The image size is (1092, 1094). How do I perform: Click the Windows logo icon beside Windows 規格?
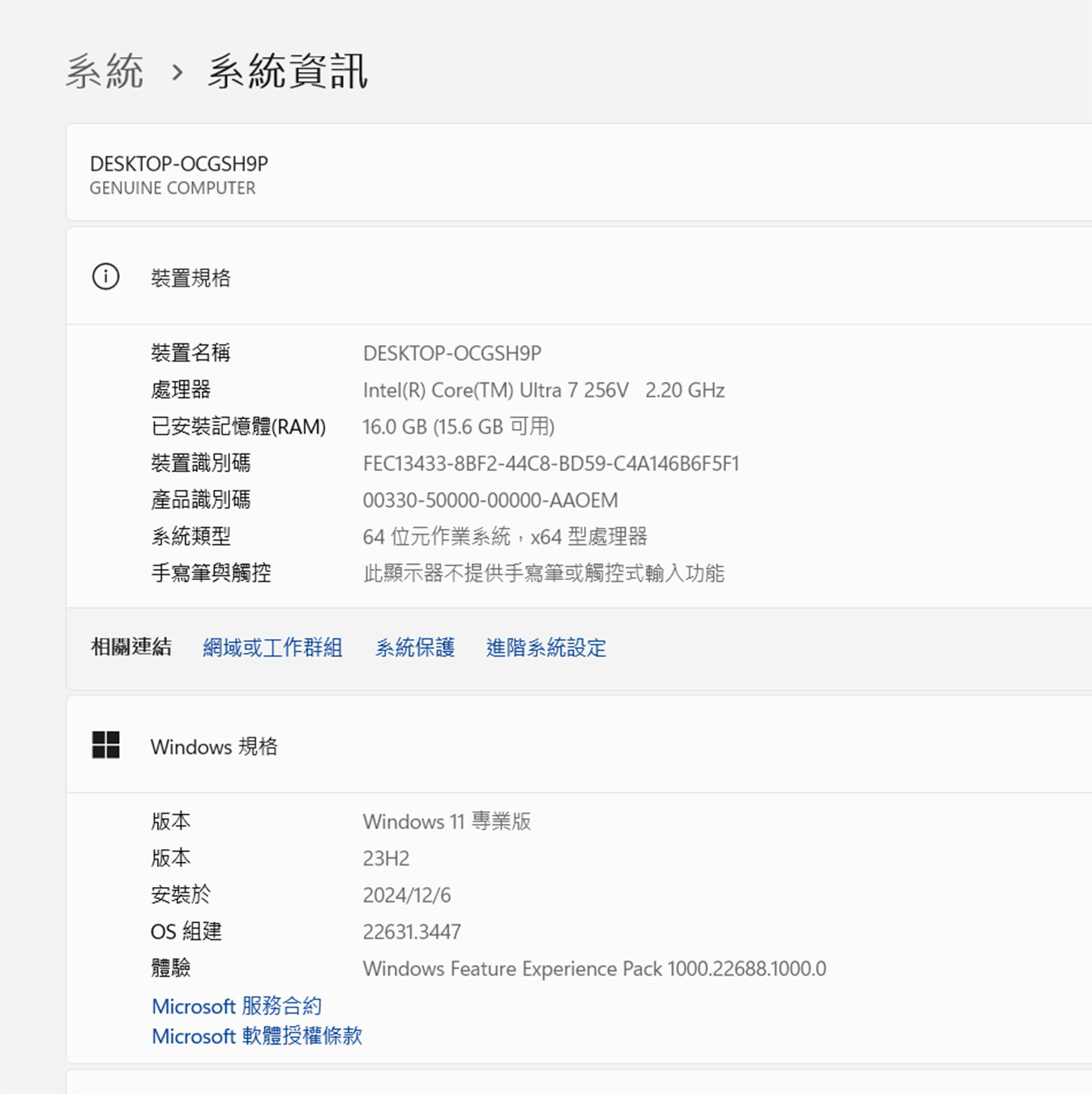pos(105,745)
